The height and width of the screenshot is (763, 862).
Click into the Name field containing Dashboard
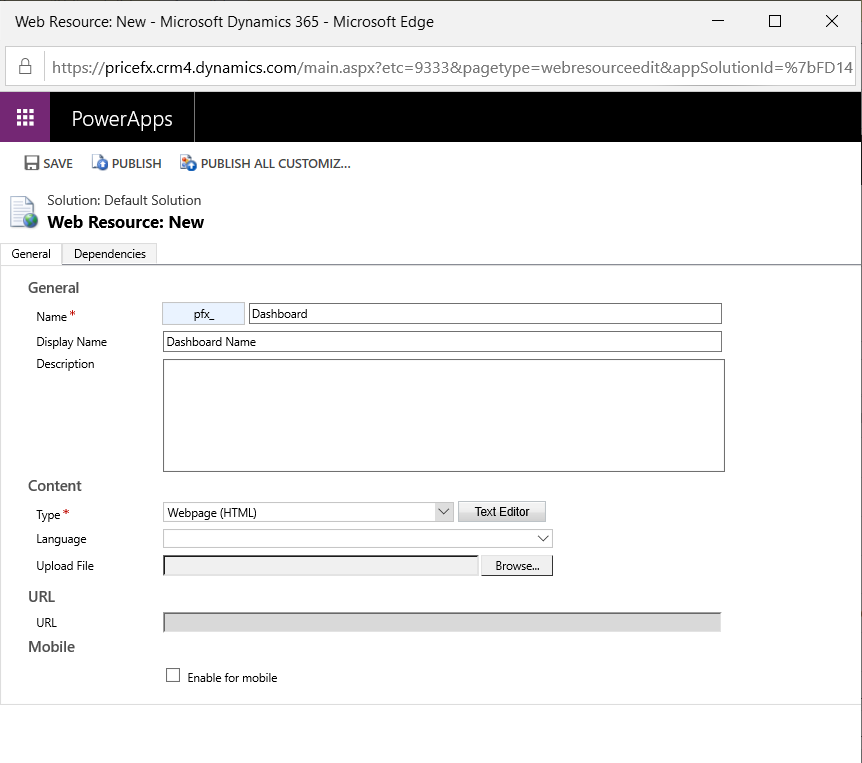coord(484,314)
